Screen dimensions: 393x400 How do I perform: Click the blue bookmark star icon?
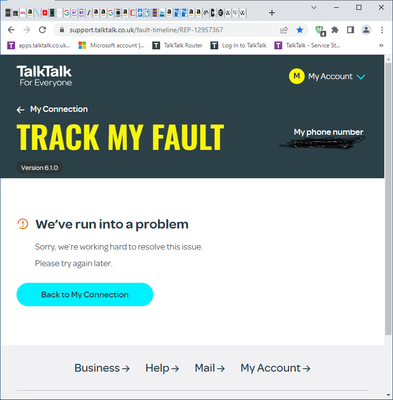point(300,30)
